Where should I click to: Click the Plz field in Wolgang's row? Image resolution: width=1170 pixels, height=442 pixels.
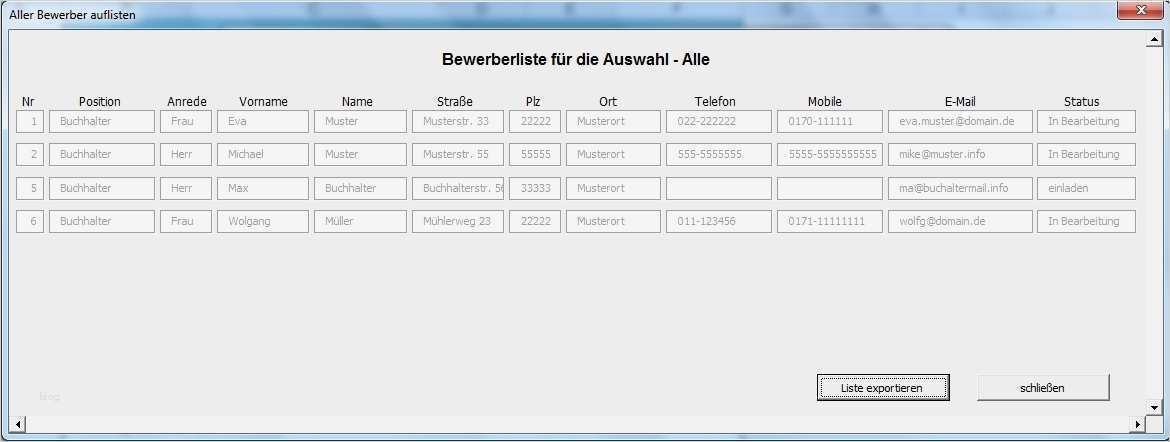[x=535, y=221]
